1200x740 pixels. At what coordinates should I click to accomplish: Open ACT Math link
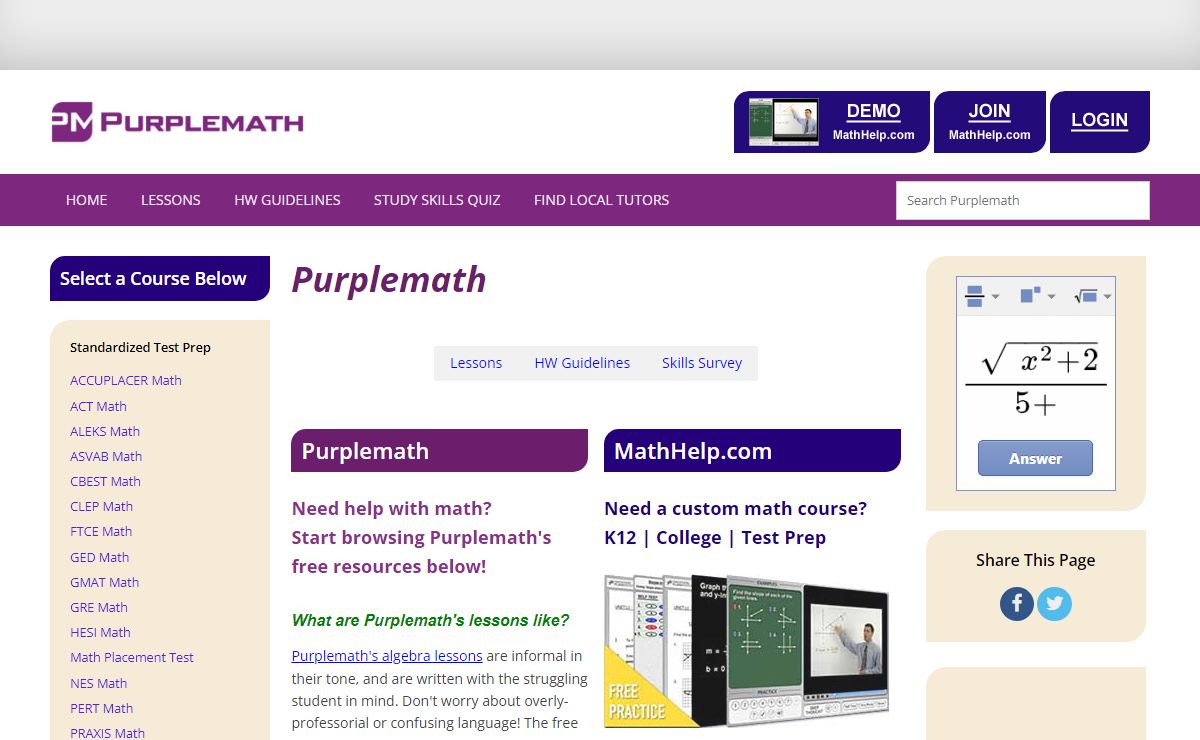[x=98, y=406]
